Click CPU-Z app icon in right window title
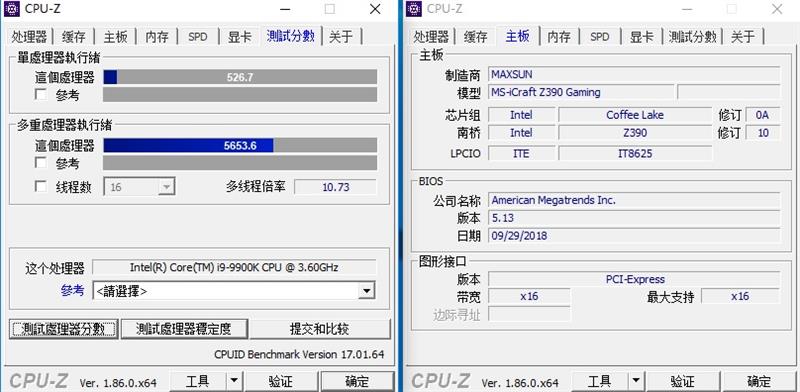Screen dimensions: 800x392 coord(414,9)
